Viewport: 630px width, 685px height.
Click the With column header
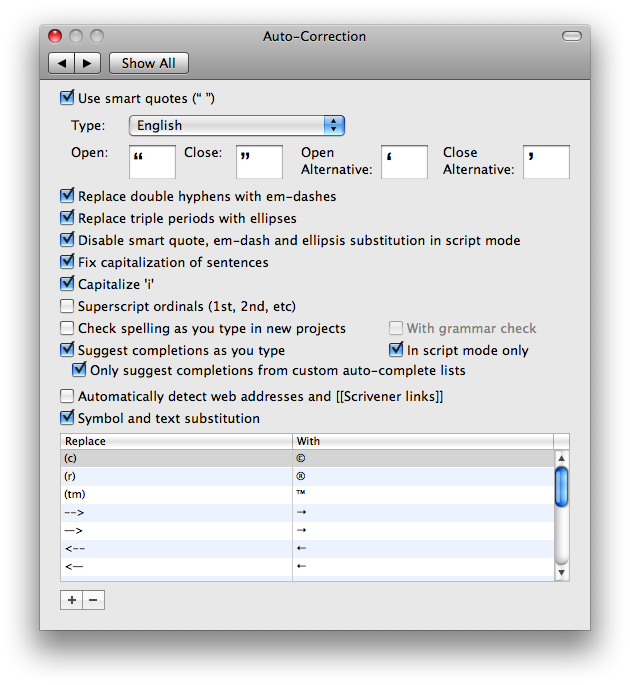[x=422, y=441]
